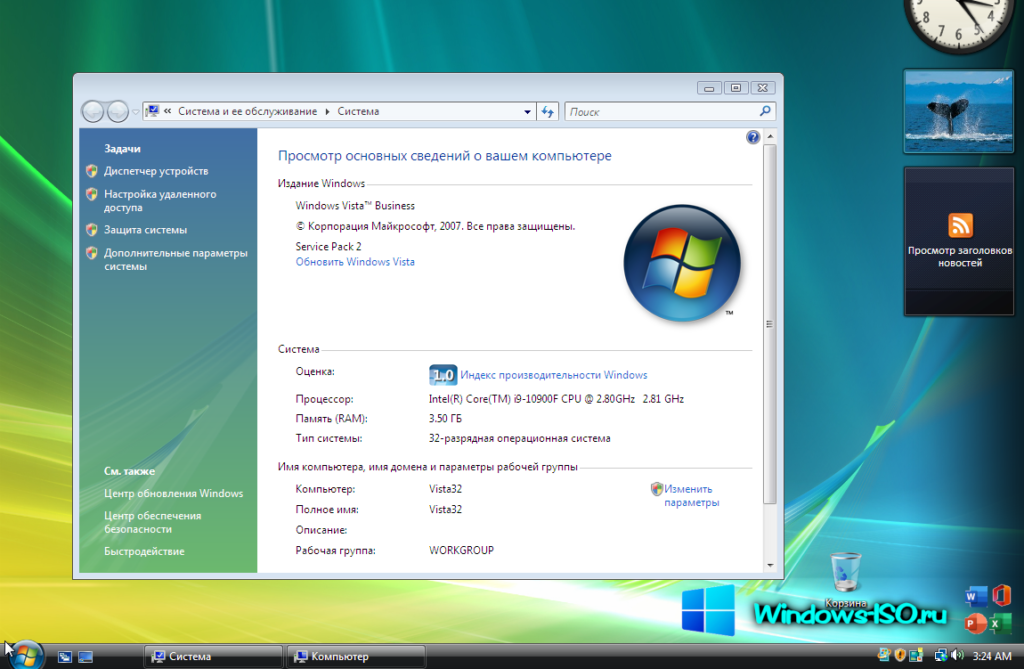Open Защита системы link
This screenshot has width=1024, height=669.
(x=146, y=230)
